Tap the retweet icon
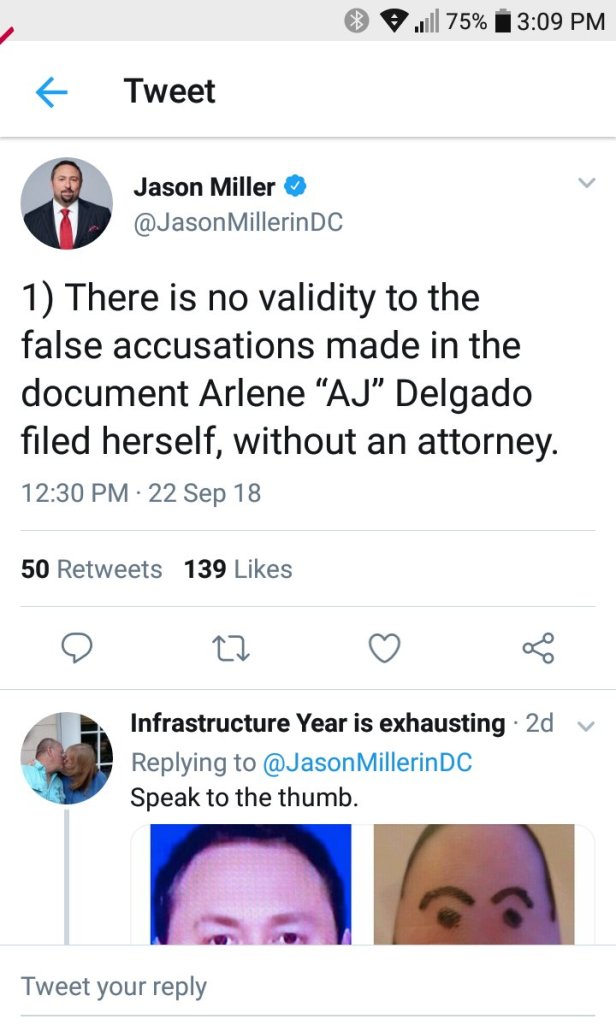This screenshot has height=1025, width=616. click(x=230, y=650)
